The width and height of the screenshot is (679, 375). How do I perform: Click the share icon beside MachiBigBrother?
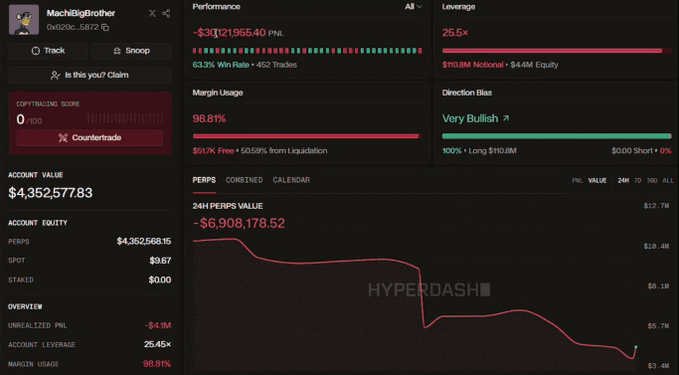166,13
